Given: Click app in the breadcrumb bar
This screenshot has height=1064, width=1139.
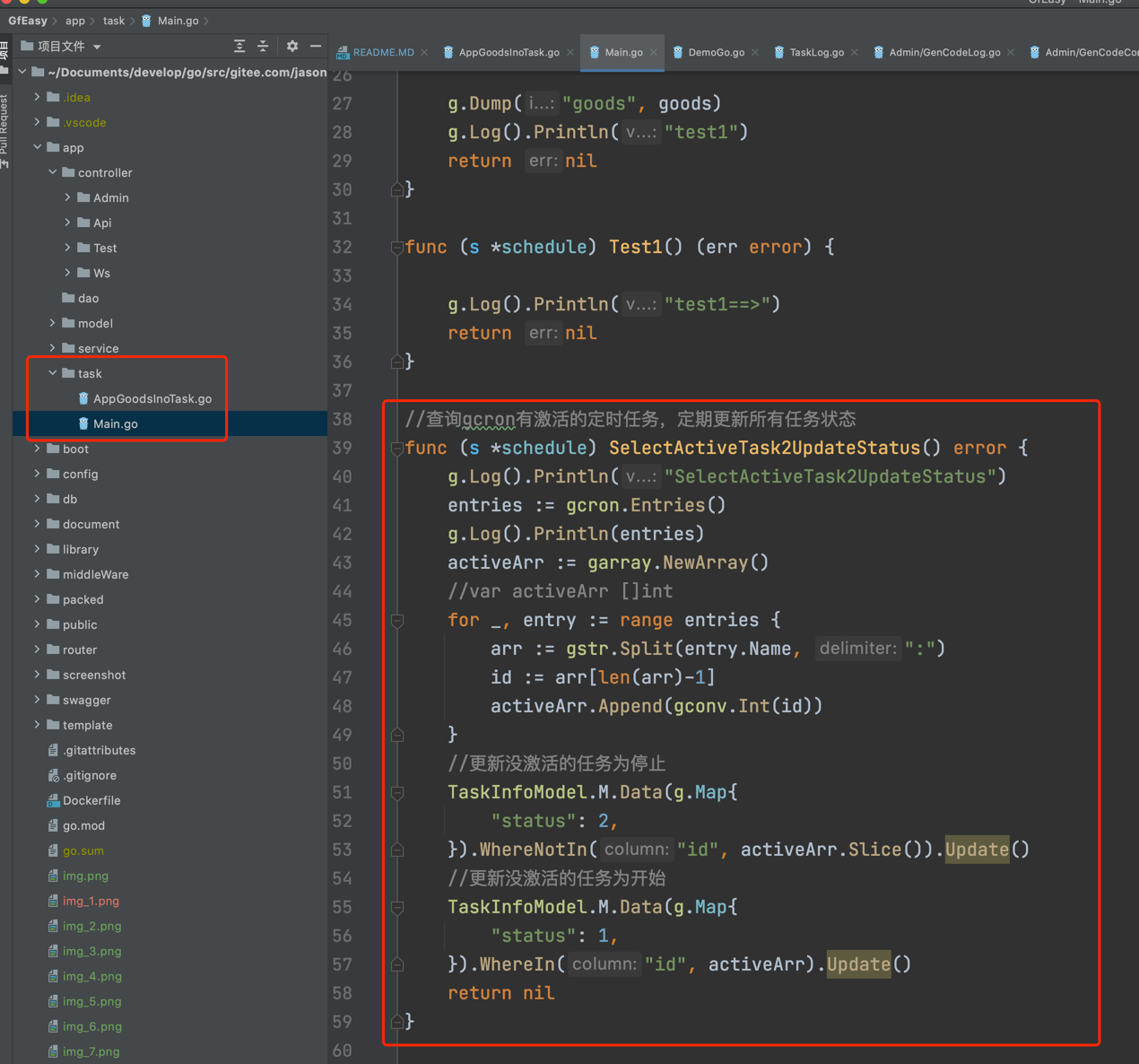Looking at the screenshot, I should (x=75, y=21).
